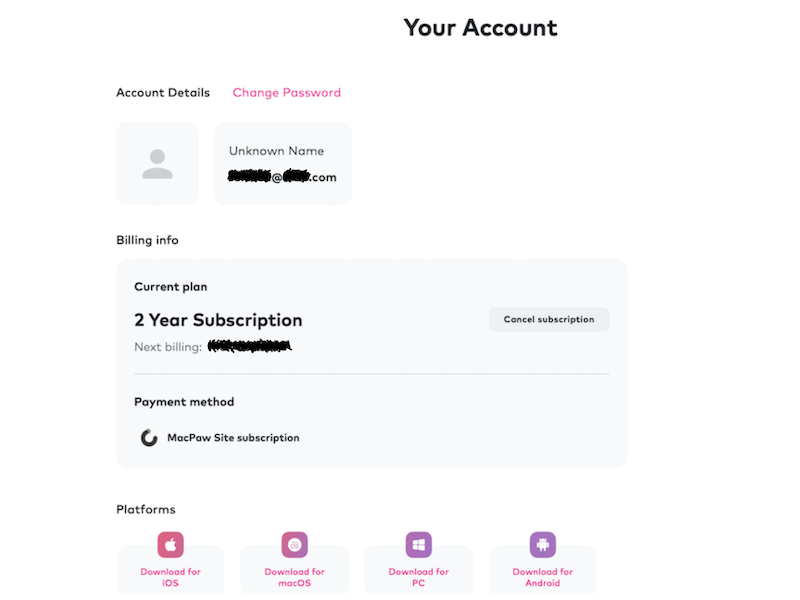
Task: Click the redacted account email address
Action: [282, 177]
